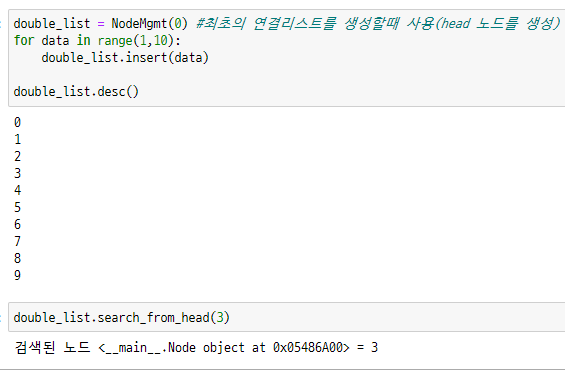Click the line 'double_list.desc()'
Image resolution: width=565 pixels, height=375 pixels.
click(x=76, y=92)
